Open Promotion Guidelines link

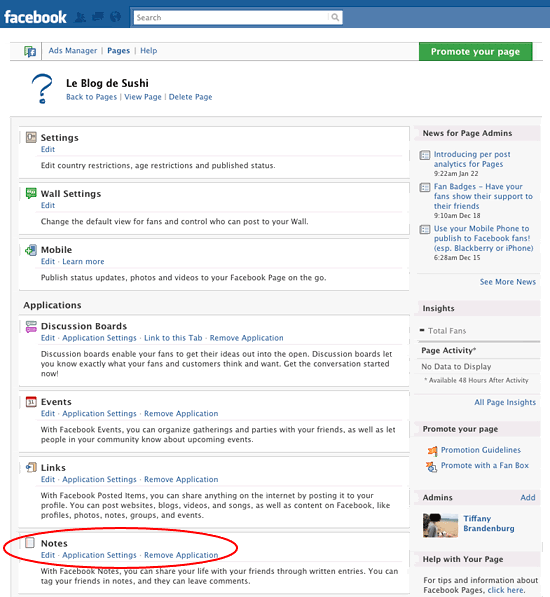click(481, 450)
